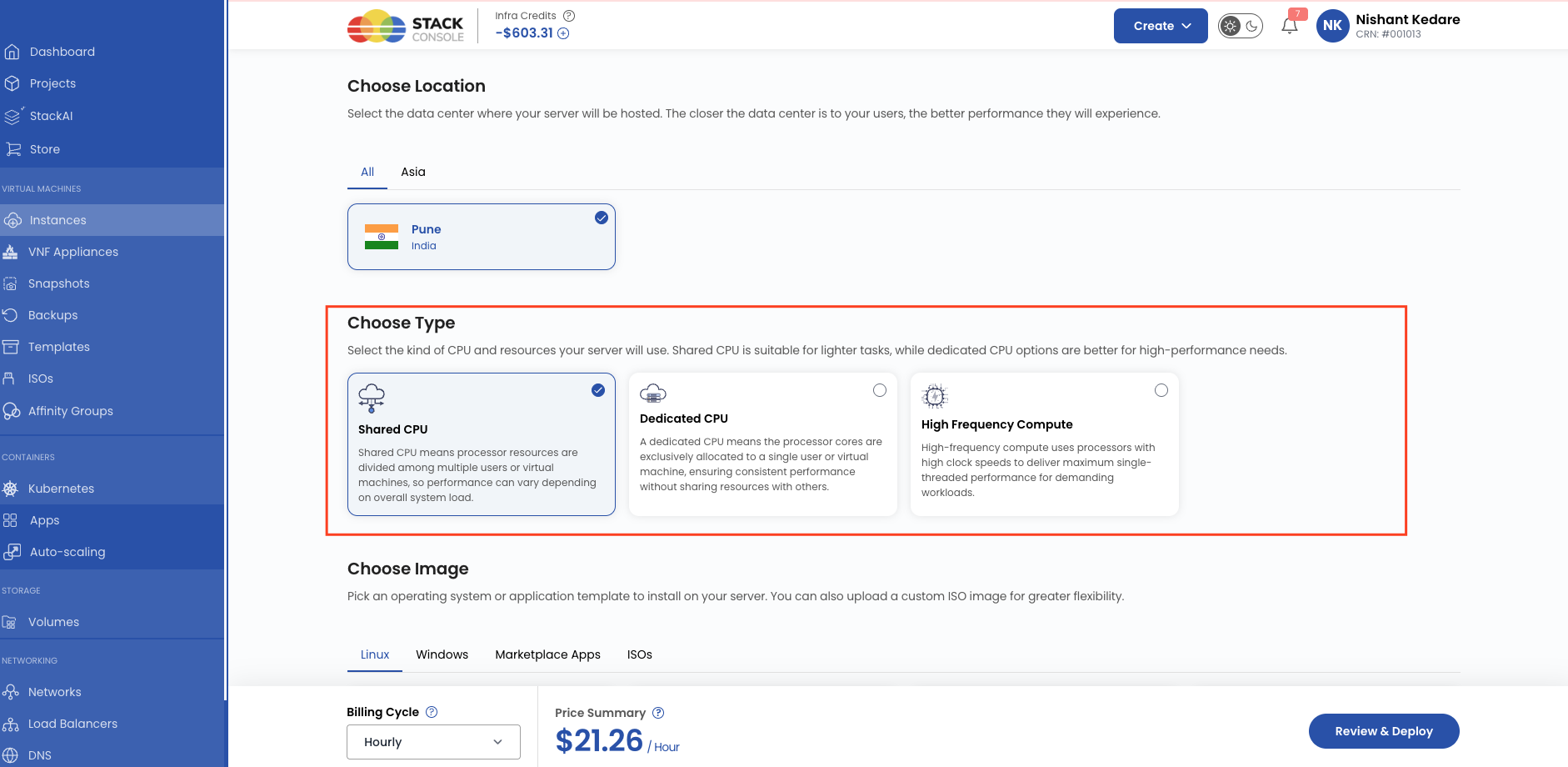Click the High Frequency Compute card title

(997, 424)
